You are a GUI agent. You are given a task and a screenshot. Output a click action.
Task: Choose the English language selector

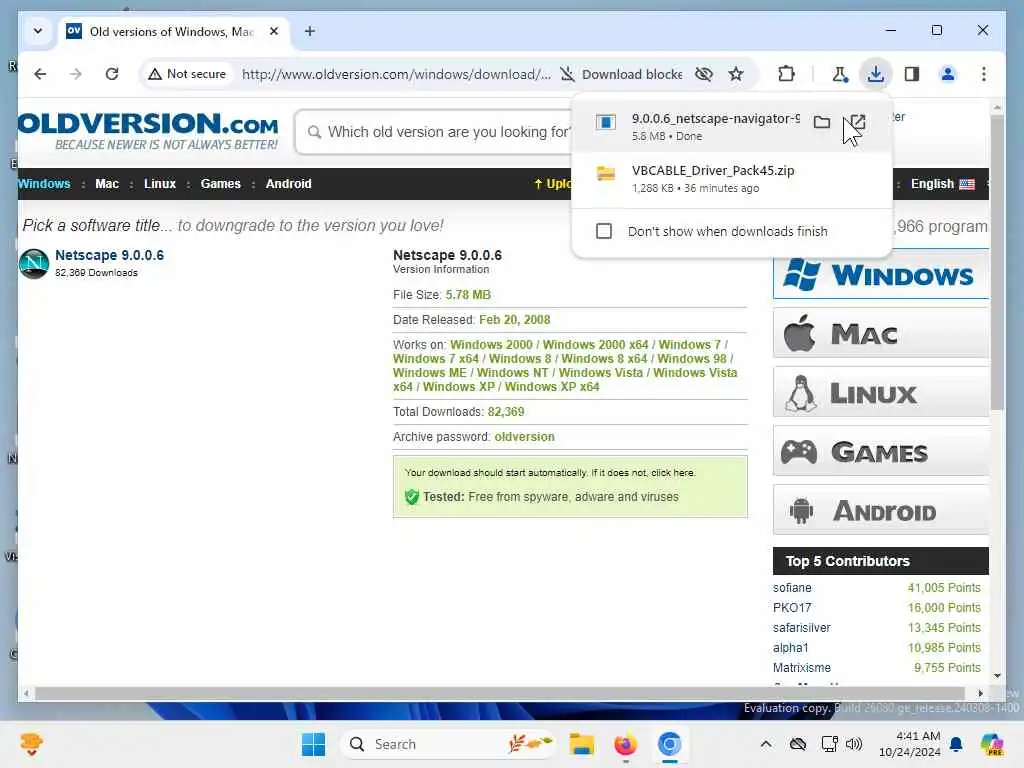942,184
